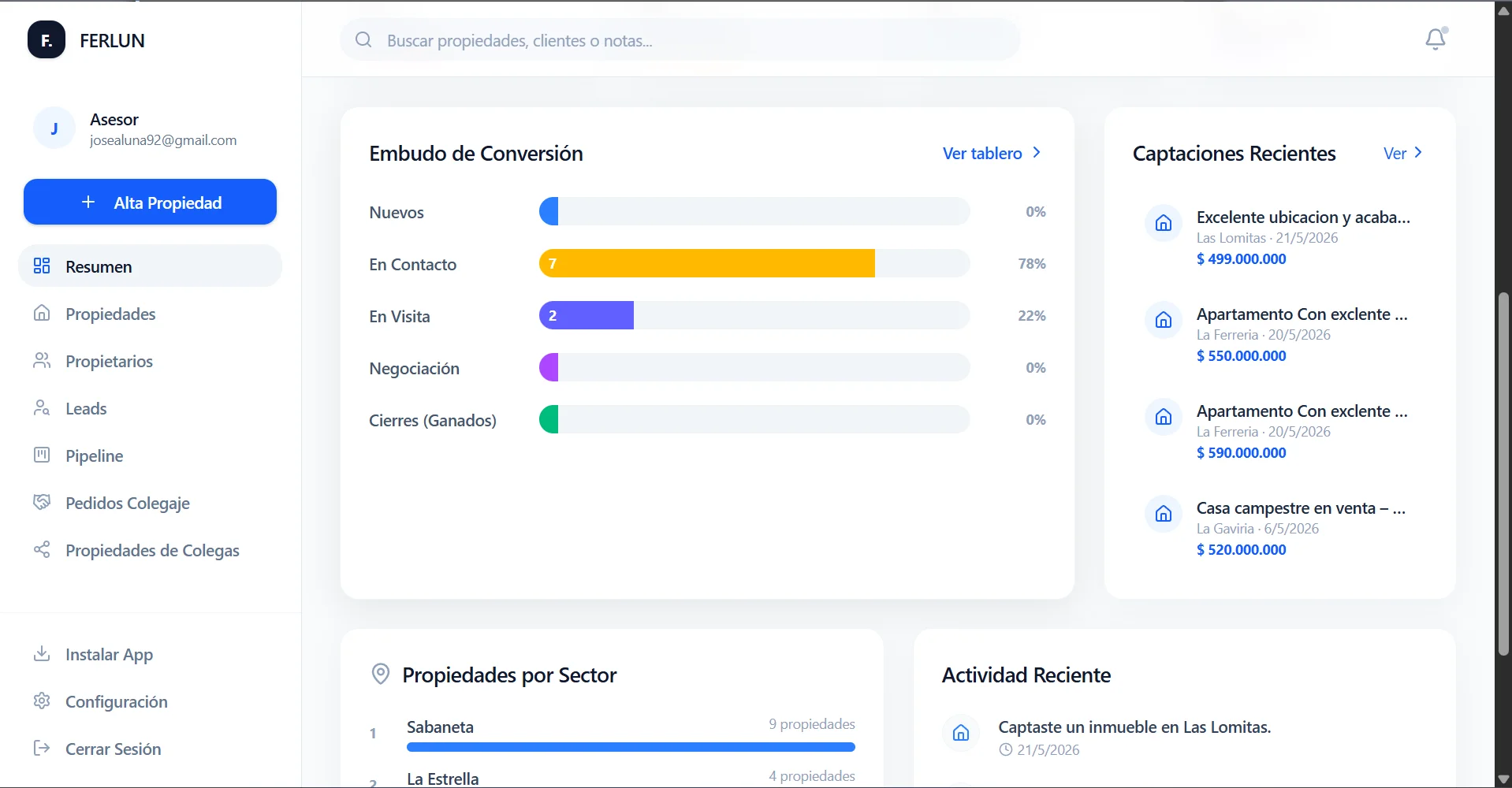
Task: Click the Pipeline board icon
Action: [x=42, y=455]
